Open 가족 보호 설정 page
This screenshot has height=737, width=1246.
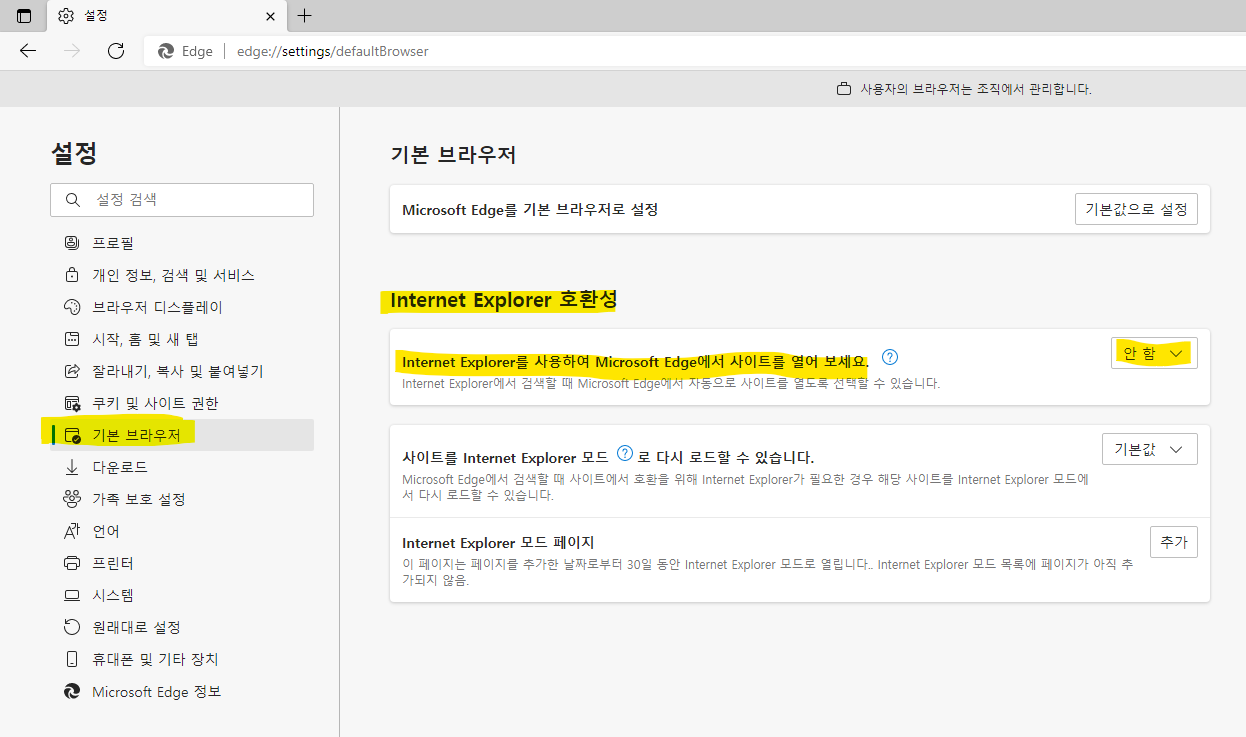point(182,499)
